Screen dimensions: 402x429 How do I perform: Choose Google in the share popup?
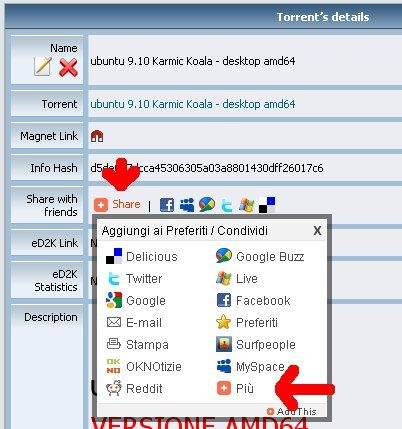pos(136,301)
